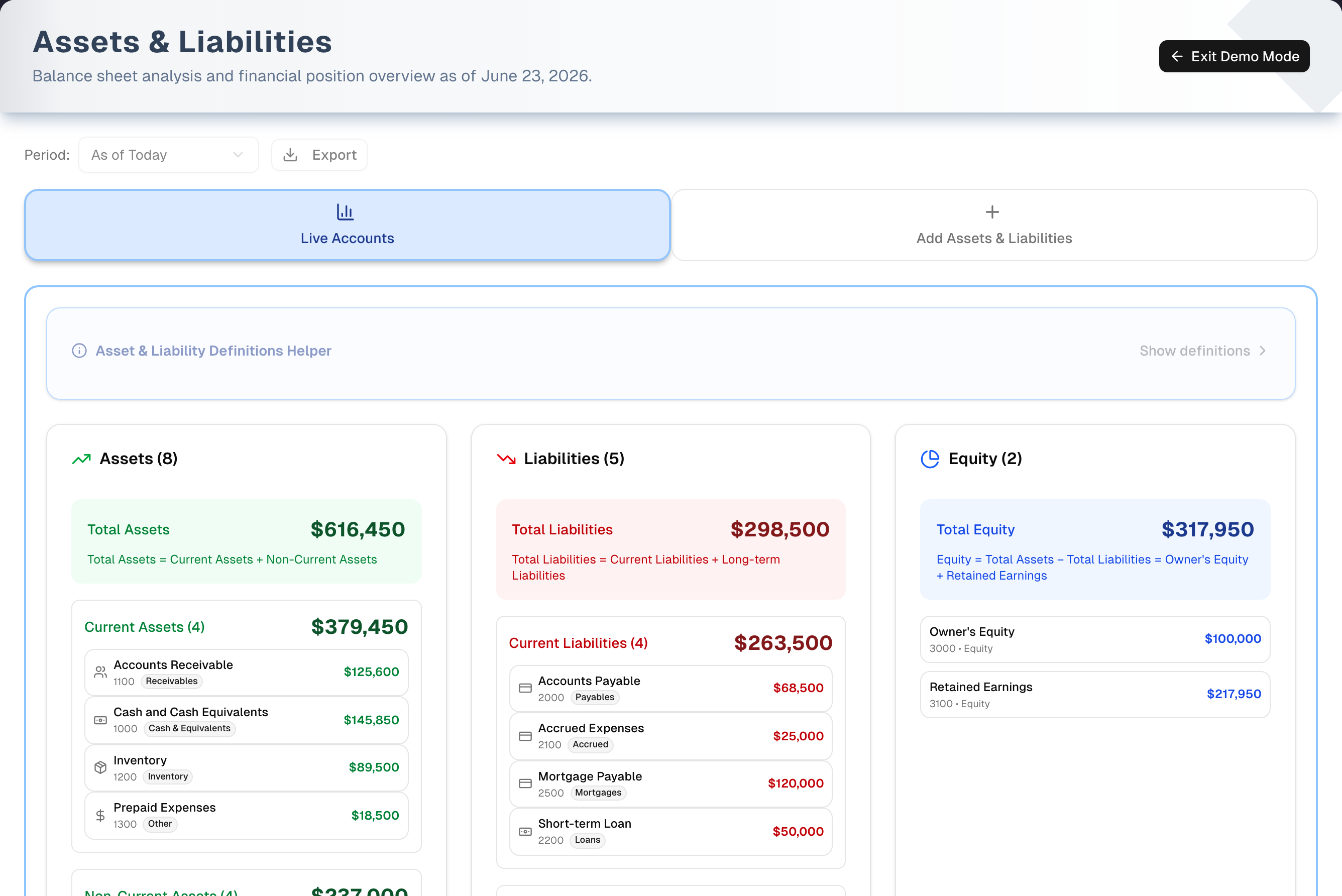Switch to the Live Accounts tab
The height and width of the screenshot is (896, 1342).
pyautogui.click(x=348, y=225)
